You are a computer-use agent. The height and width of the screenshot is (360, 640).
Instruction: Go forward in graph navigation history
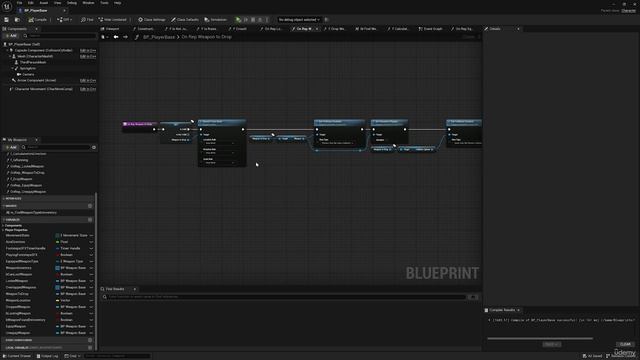point(125,37)
